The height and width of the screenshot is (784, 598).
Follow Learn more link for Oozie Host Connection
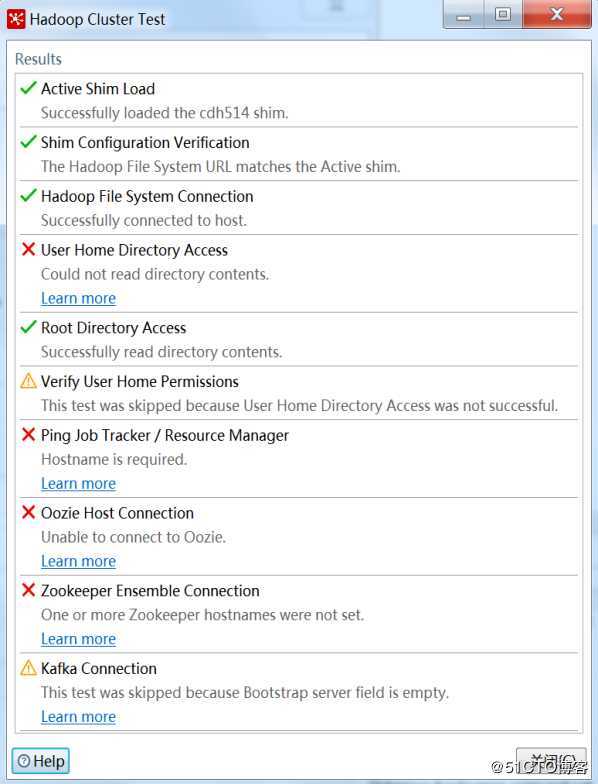[78, 561]
